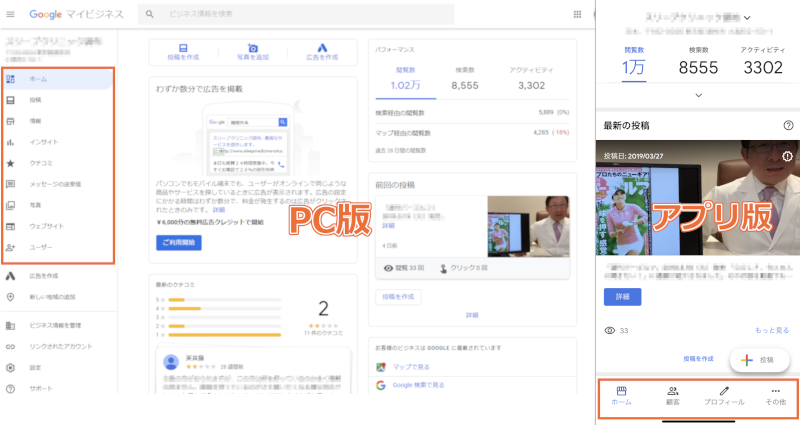Click help icon beside 最新の投稿
Image resolution: width=800 pixels, height=425 pixels.
coord(788,126)
